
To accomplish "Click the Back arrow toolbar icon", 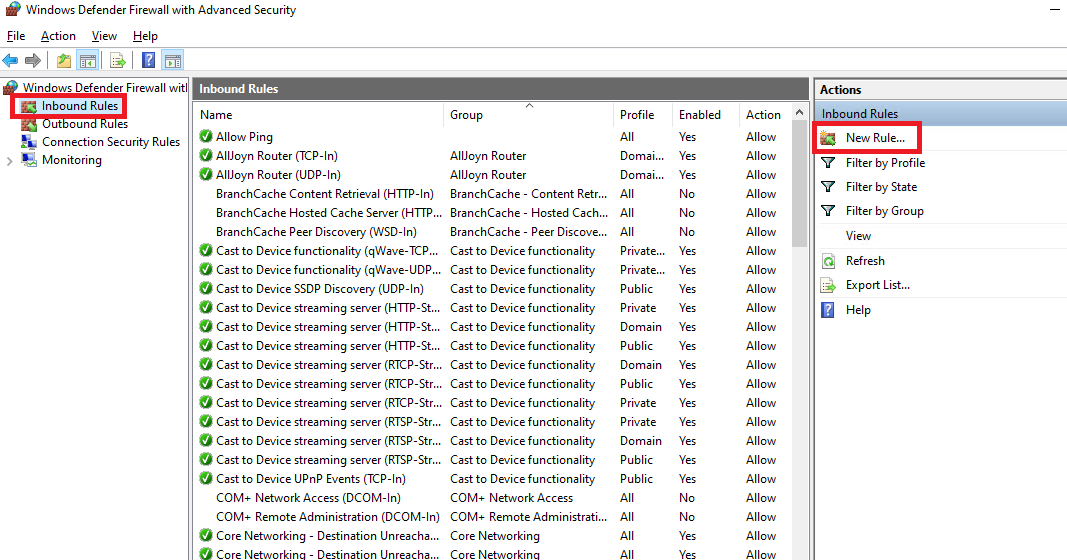I will click(x=10, y=61).
